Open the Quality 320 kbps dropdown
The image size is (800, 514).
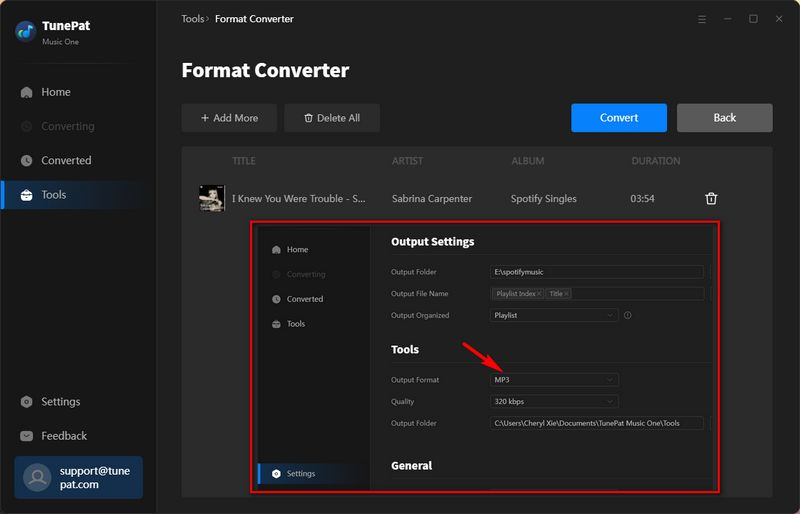click(x=554, y=402)
